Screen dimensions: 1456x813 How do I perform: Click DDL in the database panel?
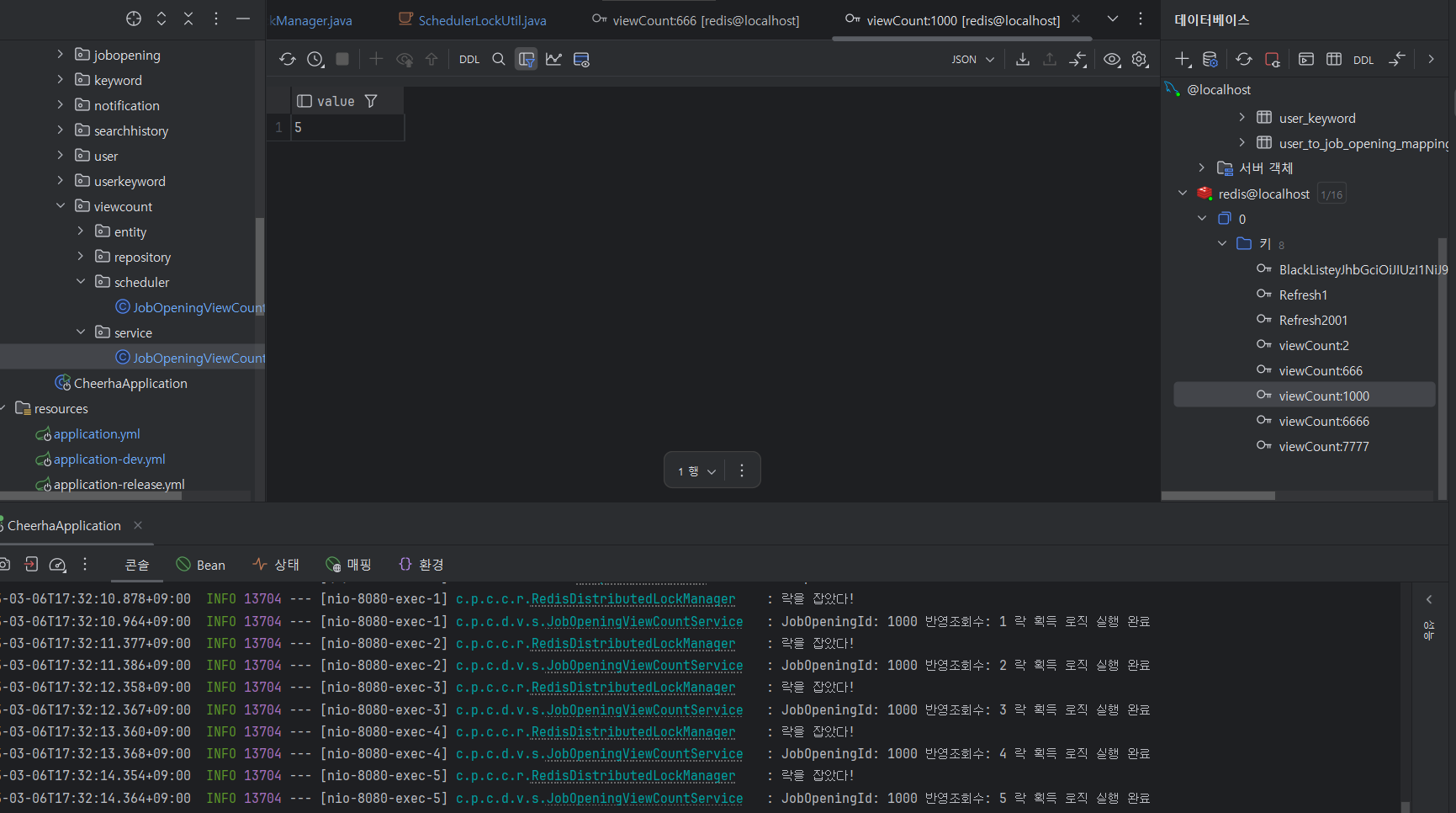(1363, 60)
